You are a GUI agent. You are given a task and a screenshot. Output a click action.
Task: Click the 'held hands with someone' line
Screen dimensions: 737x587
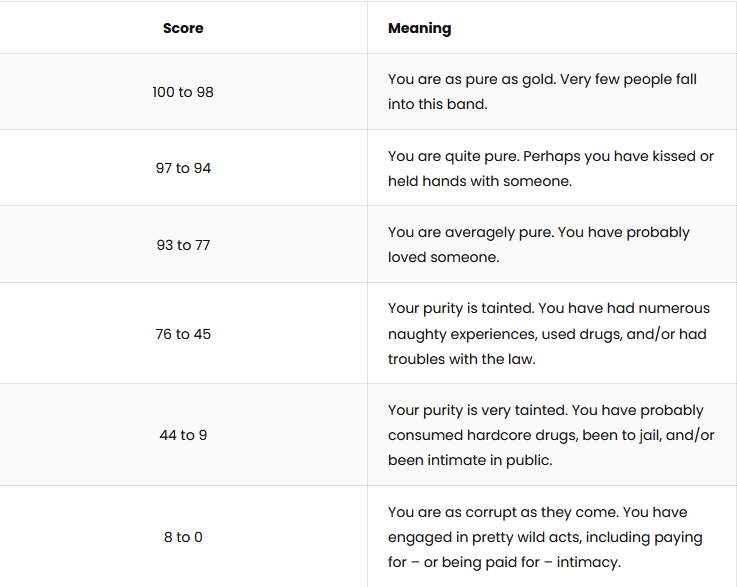(x=480, y=181)
